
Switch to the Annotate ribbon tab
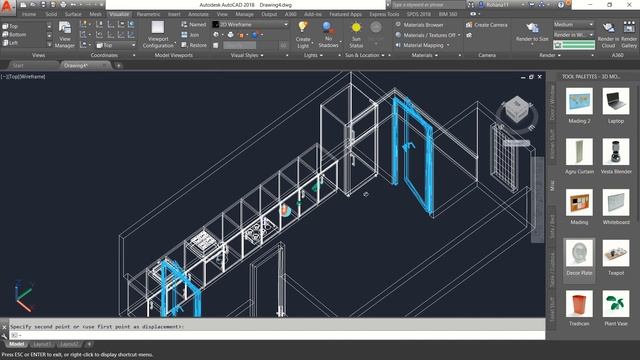(198, 14)
